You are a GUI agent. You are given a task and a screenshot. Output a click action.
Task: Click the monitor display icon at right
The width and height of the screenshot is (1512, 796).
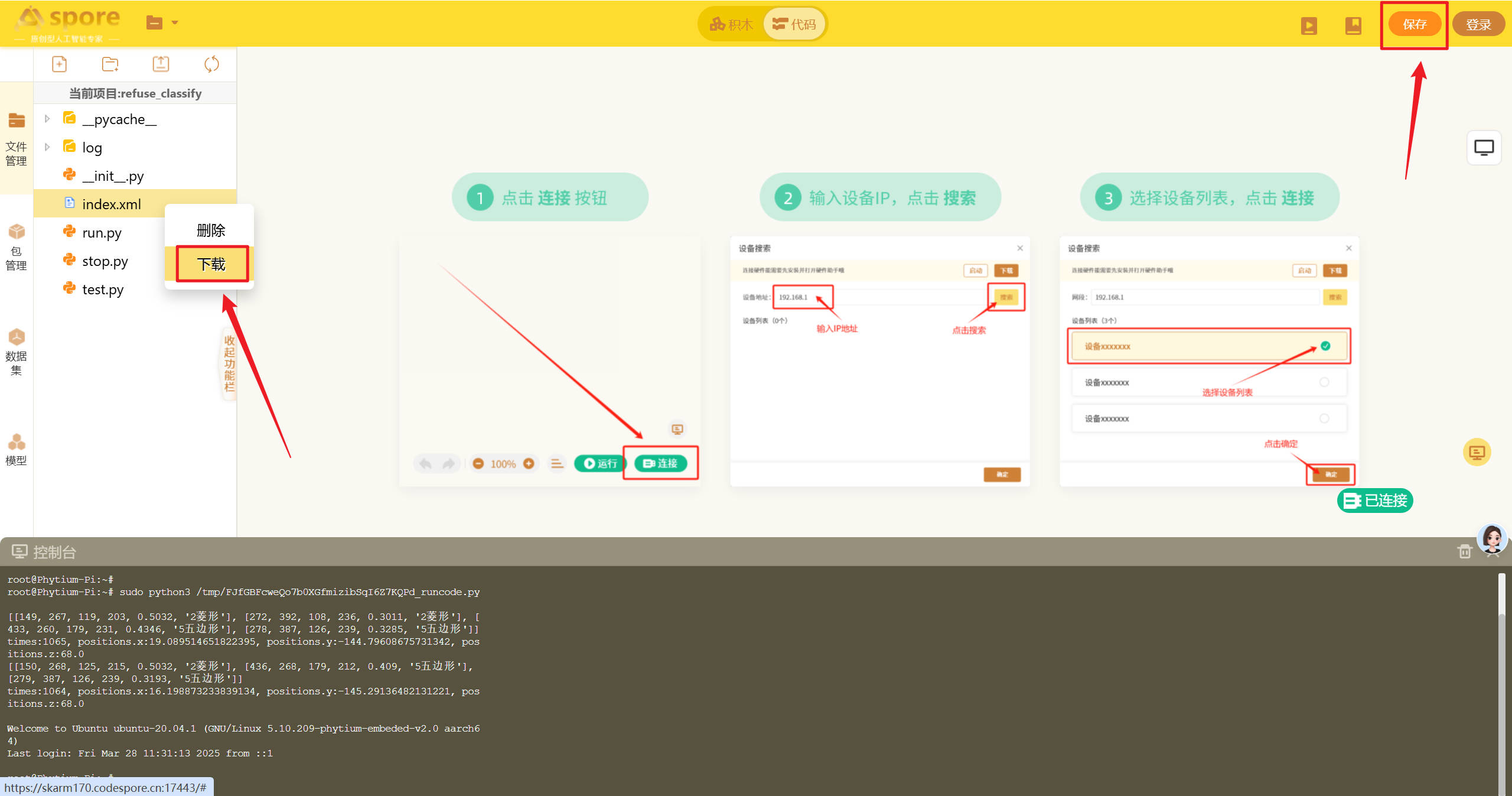click(x=1484, y=148)
